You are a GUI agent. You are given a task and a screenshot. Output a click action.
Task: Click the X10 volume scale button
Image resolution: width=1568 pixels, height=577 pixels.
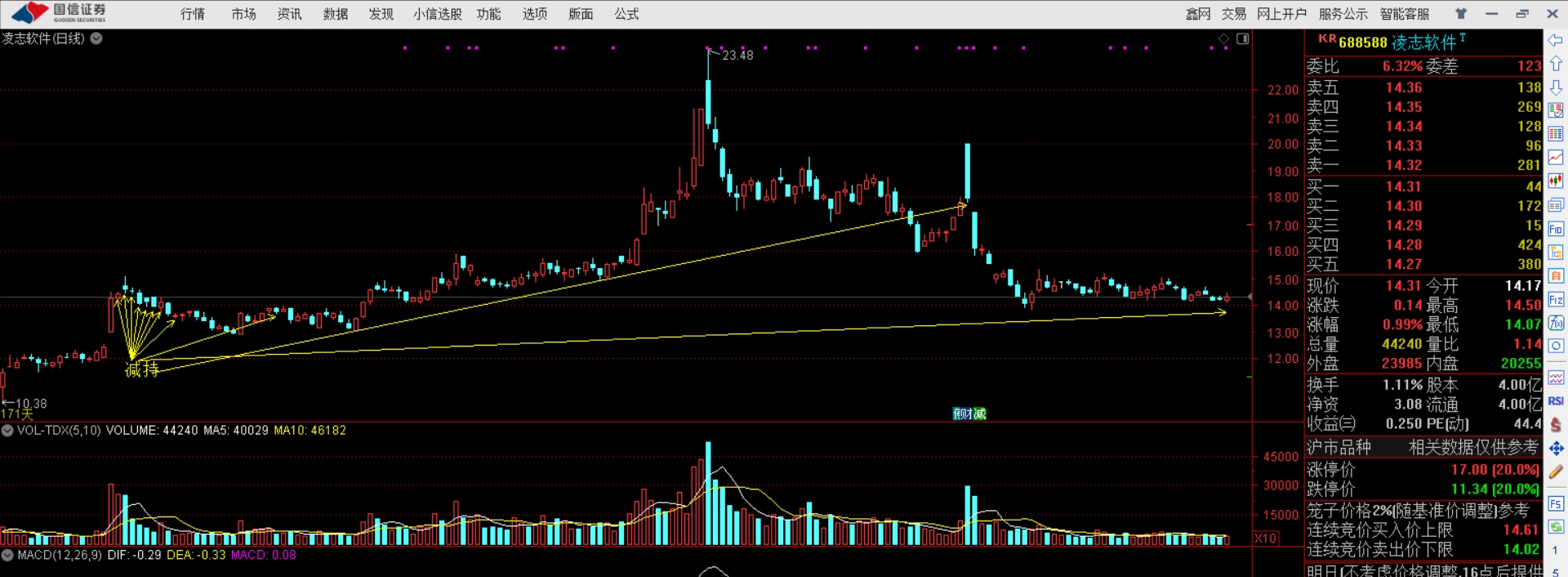click(x=1265, y=538)
